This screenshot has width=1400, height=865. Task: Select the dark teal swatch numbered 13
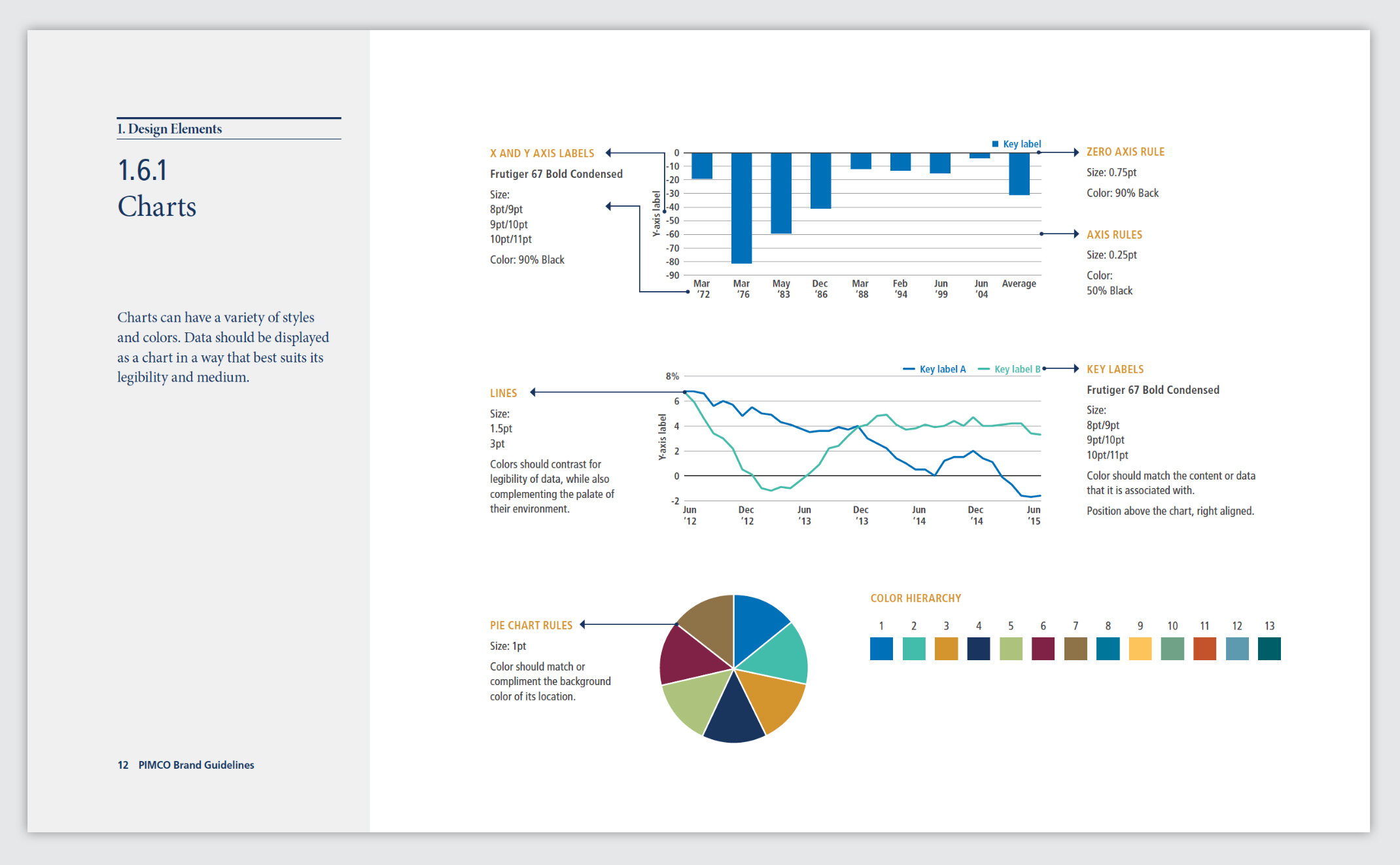pyautogui.click(x=1269, y=648)
